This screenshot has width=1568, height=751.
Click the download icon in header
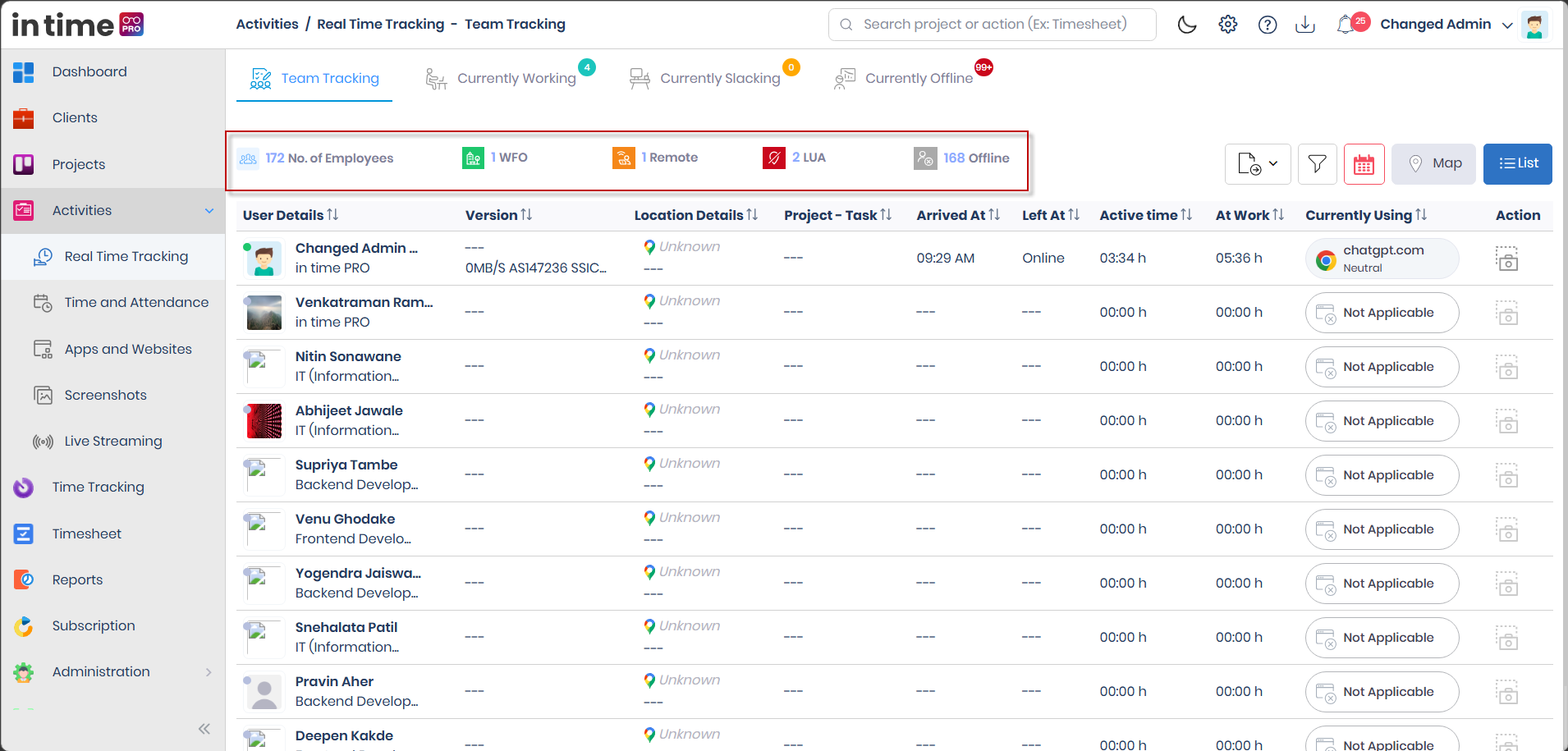point(1305,25)
